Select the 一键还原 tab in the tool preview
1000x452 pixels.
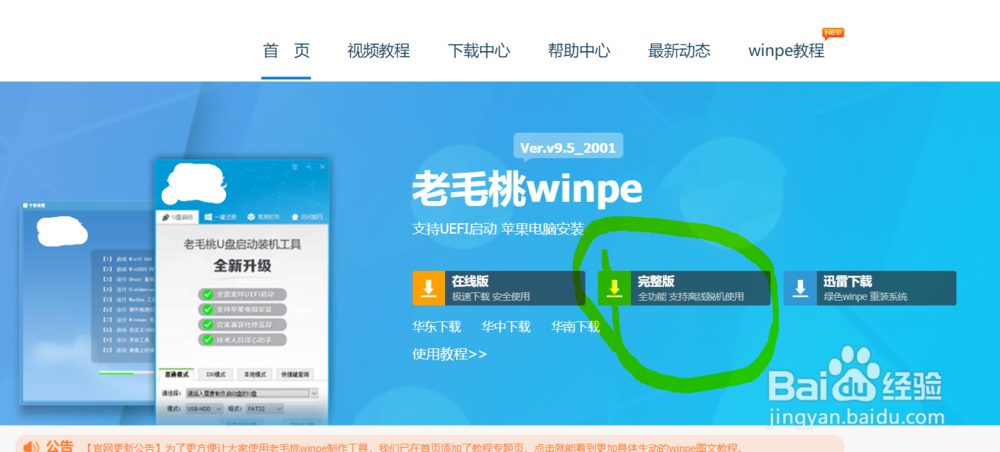tap(221, 217)
